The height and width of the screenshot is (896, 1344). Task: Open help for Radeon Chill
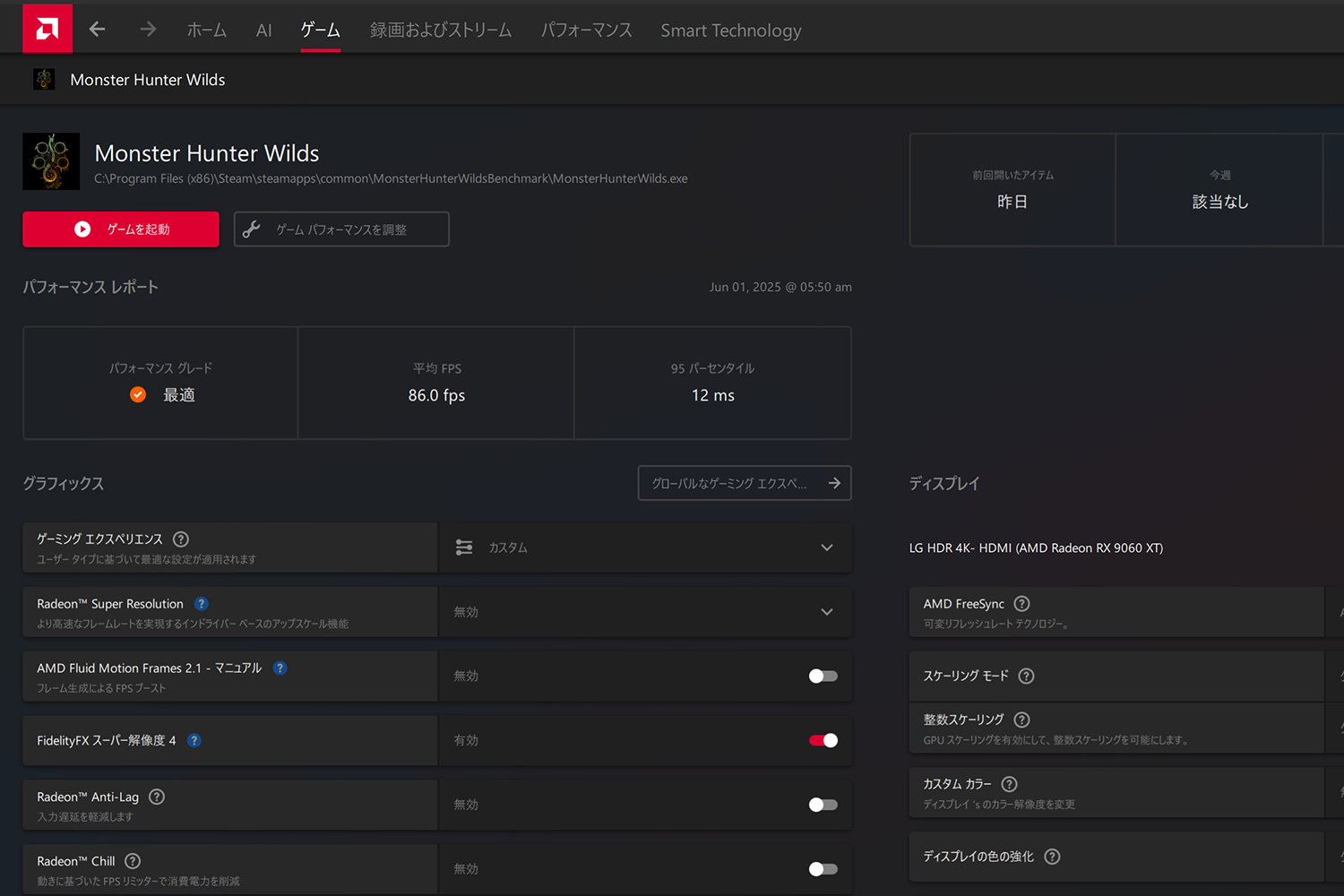point(133,861)
